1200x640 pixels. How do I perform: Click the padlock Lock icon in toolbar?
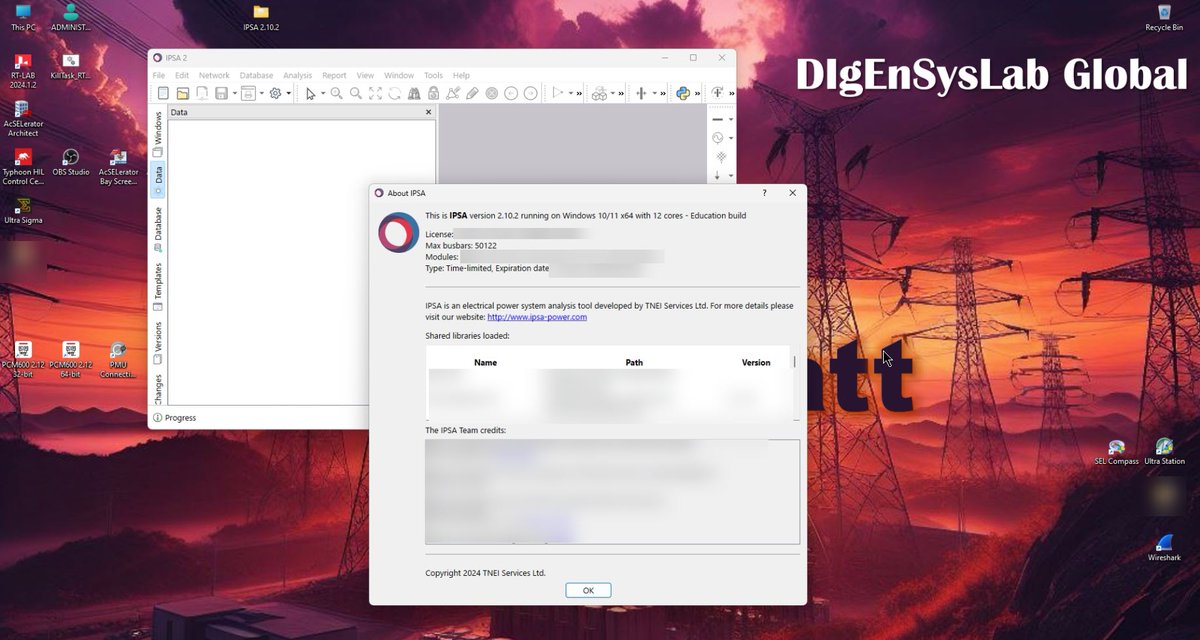pyautogui.click(x=433, y=93)
